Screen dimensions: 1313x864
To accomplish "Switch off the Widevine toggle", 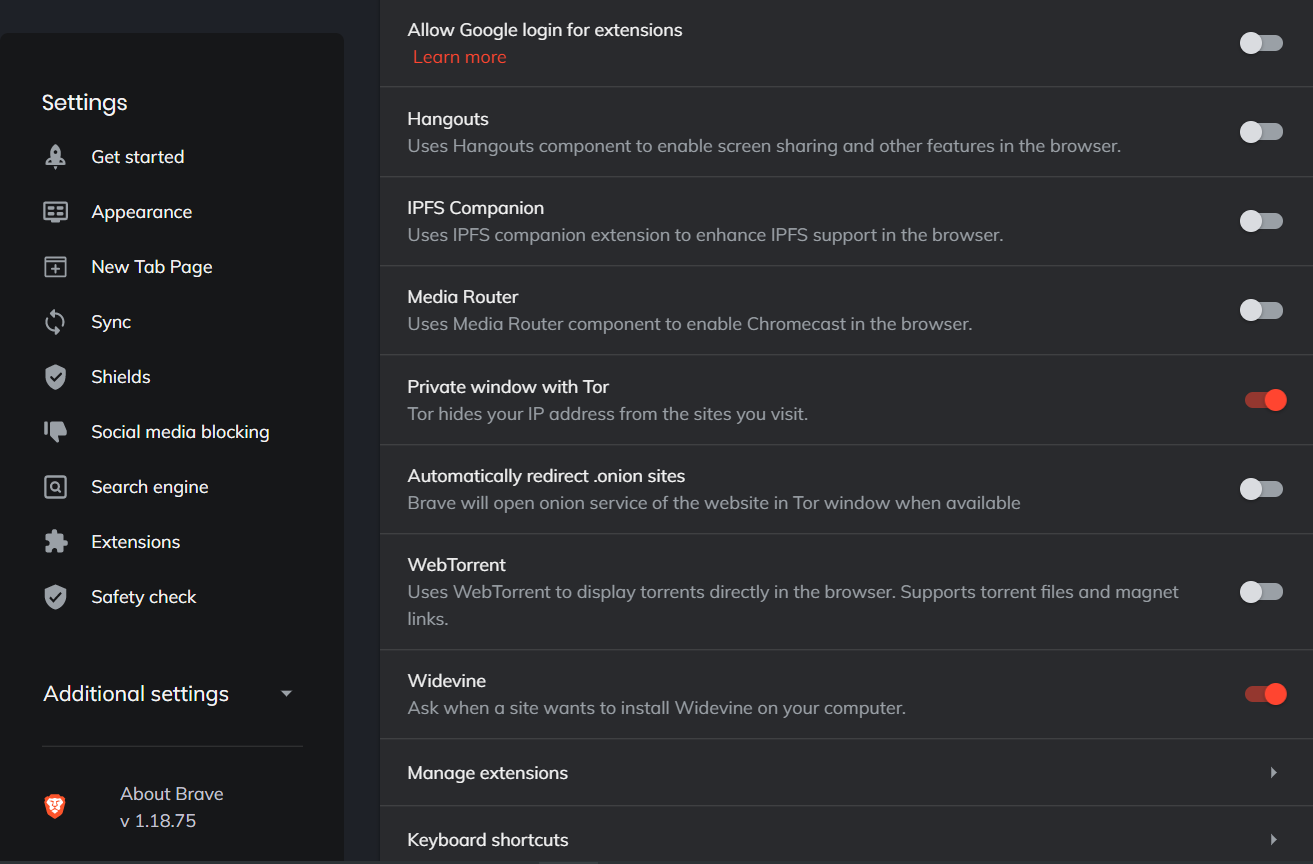I will pyautogui.click(x=1264, y=694).
